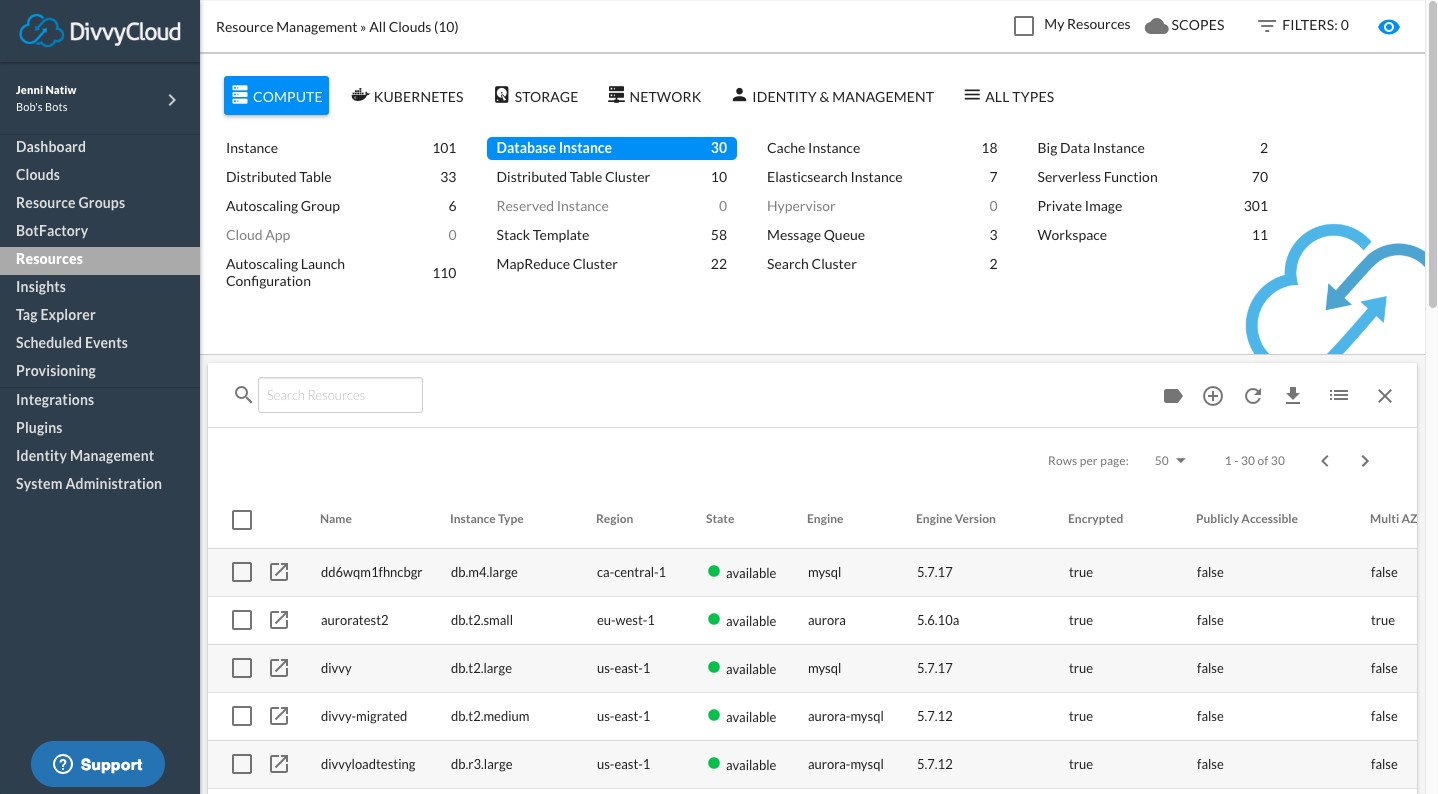This screenshot has height=794, width=1438.
Task: Click the Support button
Action: point(98,765)
